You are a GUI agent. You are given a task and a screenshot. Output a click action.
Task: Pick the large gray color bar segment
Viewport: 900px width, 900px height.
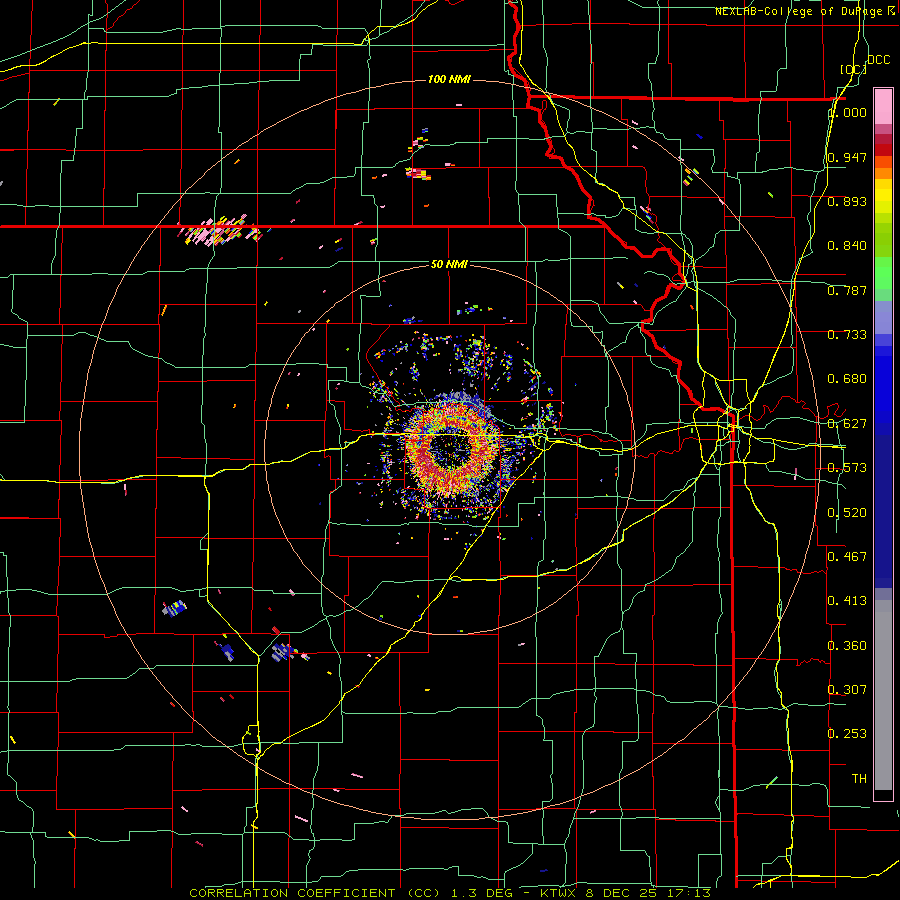[x=883, y=696]
